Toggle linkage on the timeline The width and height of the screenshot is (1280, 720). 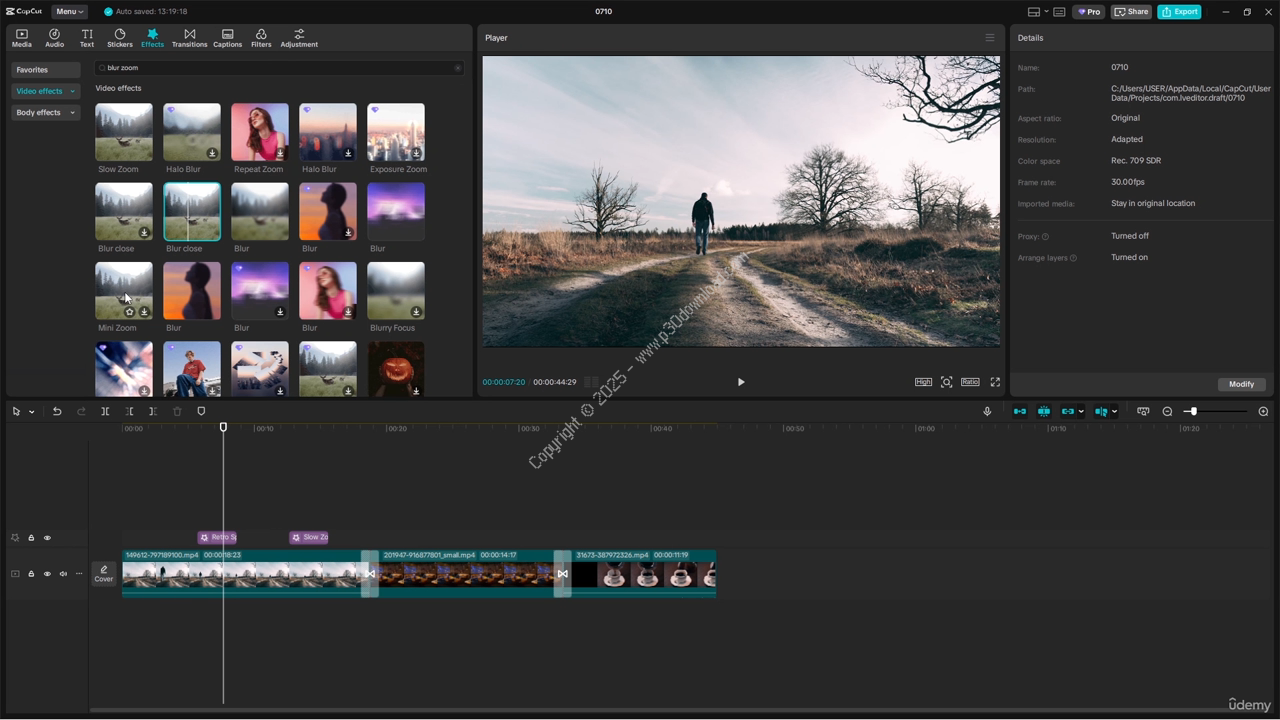[1068, 412]
